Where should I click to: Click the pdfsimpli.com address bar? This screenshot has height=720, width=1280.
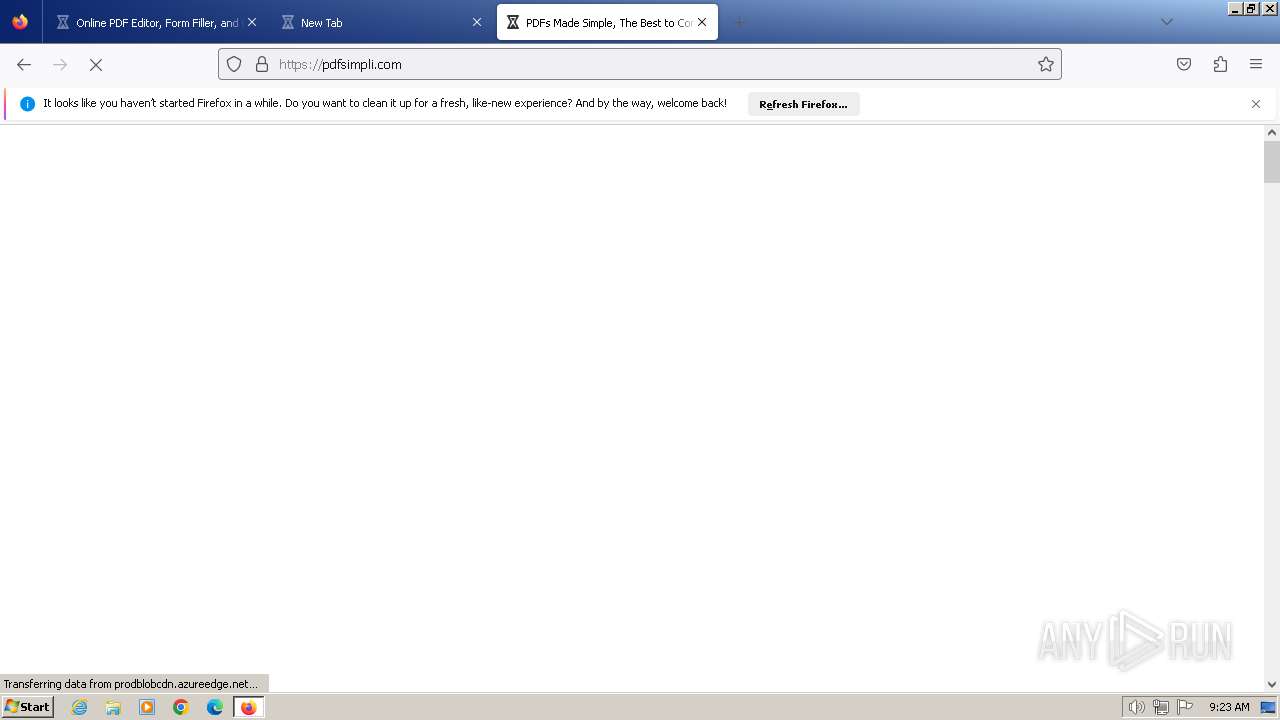pos(640,64)
